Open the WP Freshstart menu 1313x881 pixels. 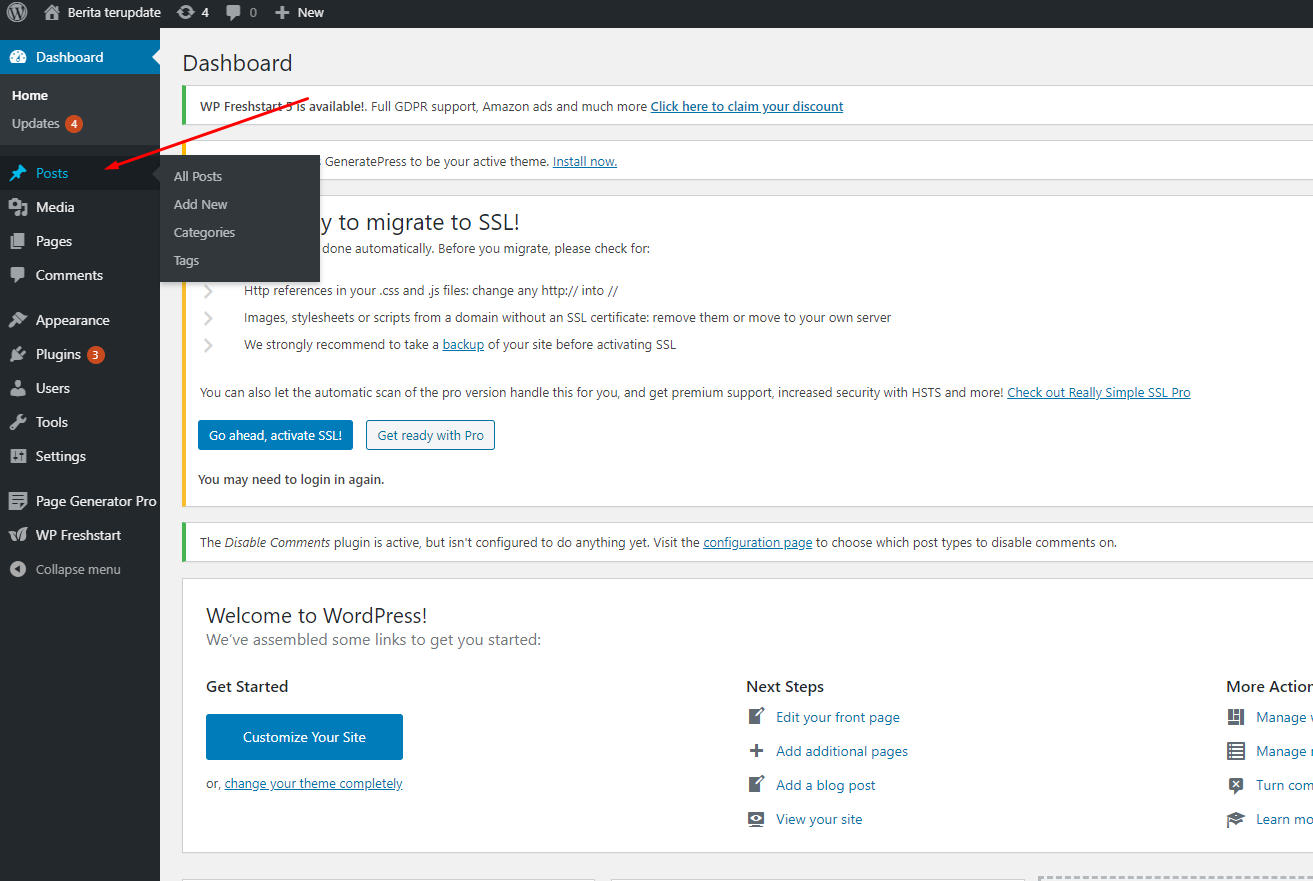click(78, 535)
